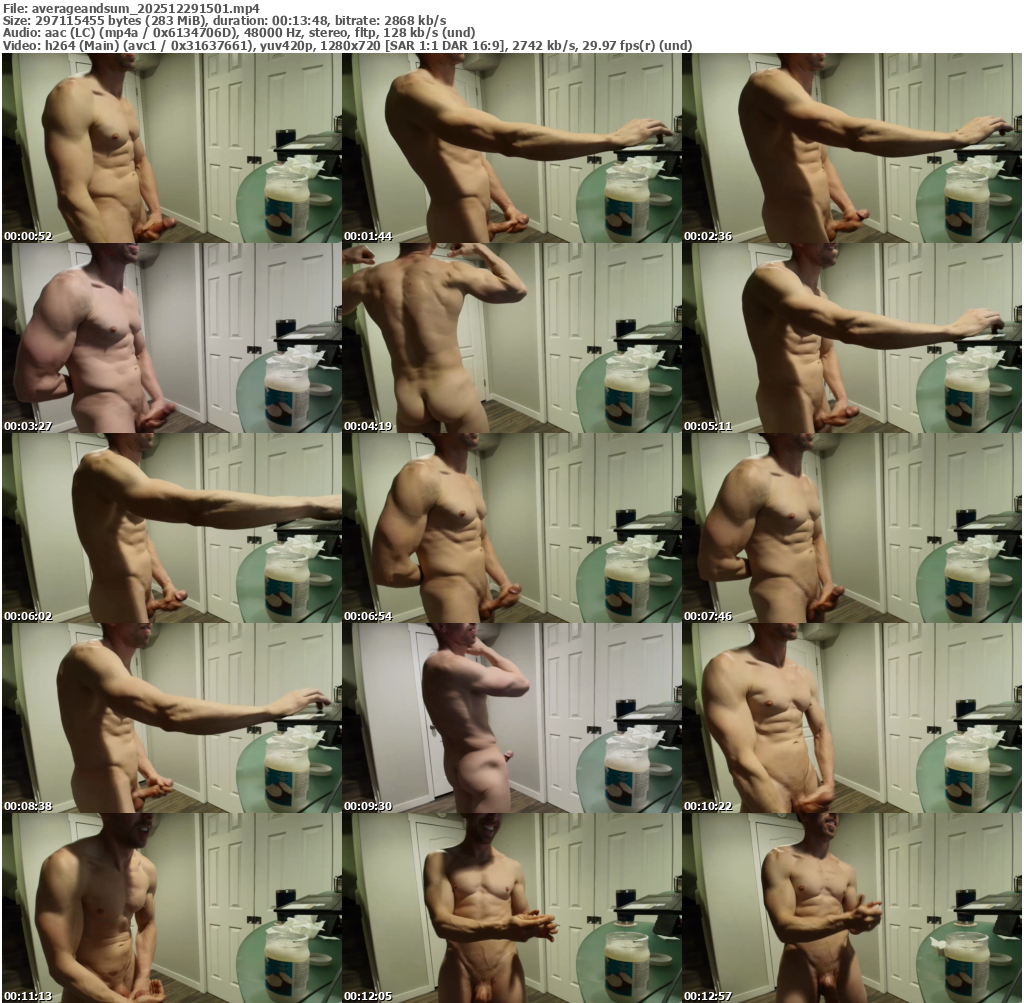Click the thumbnail marked 00:04:19
The width and height of the screenshot is (1024, 1003).
[x=511, y=338]
